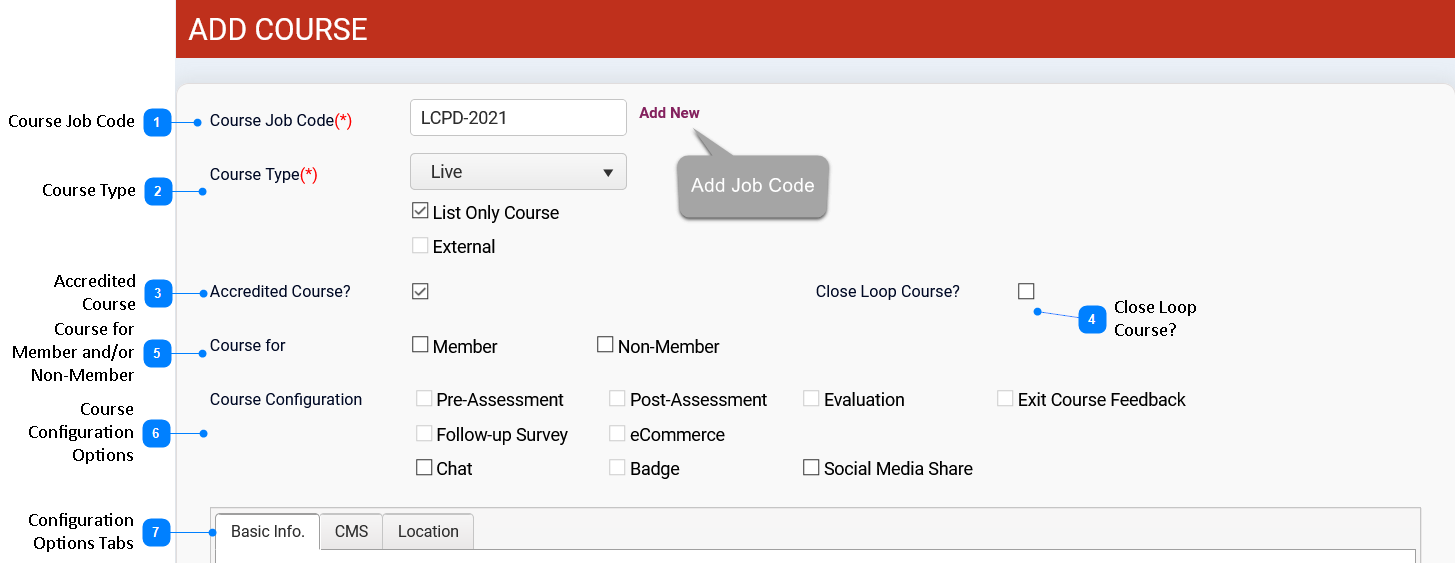Click the numbered marker 5 badge
The image size is (1455, 563).
tap(157, 353)
